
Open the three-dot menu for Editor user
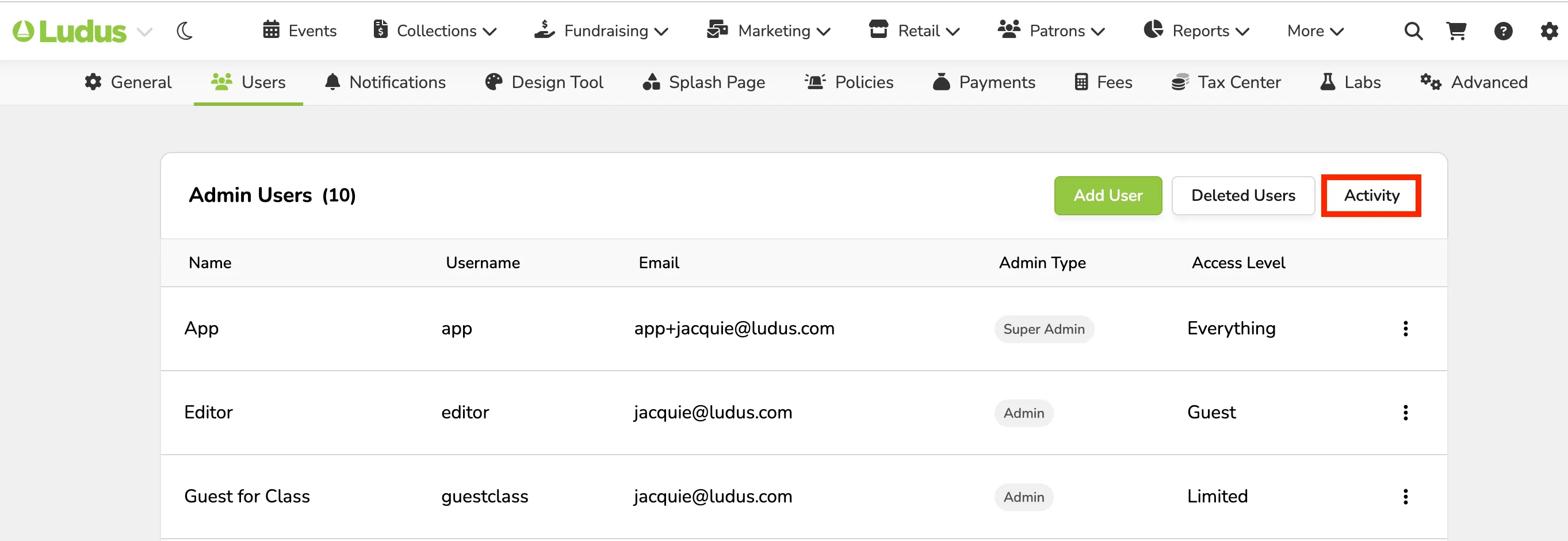[1405, 413]
